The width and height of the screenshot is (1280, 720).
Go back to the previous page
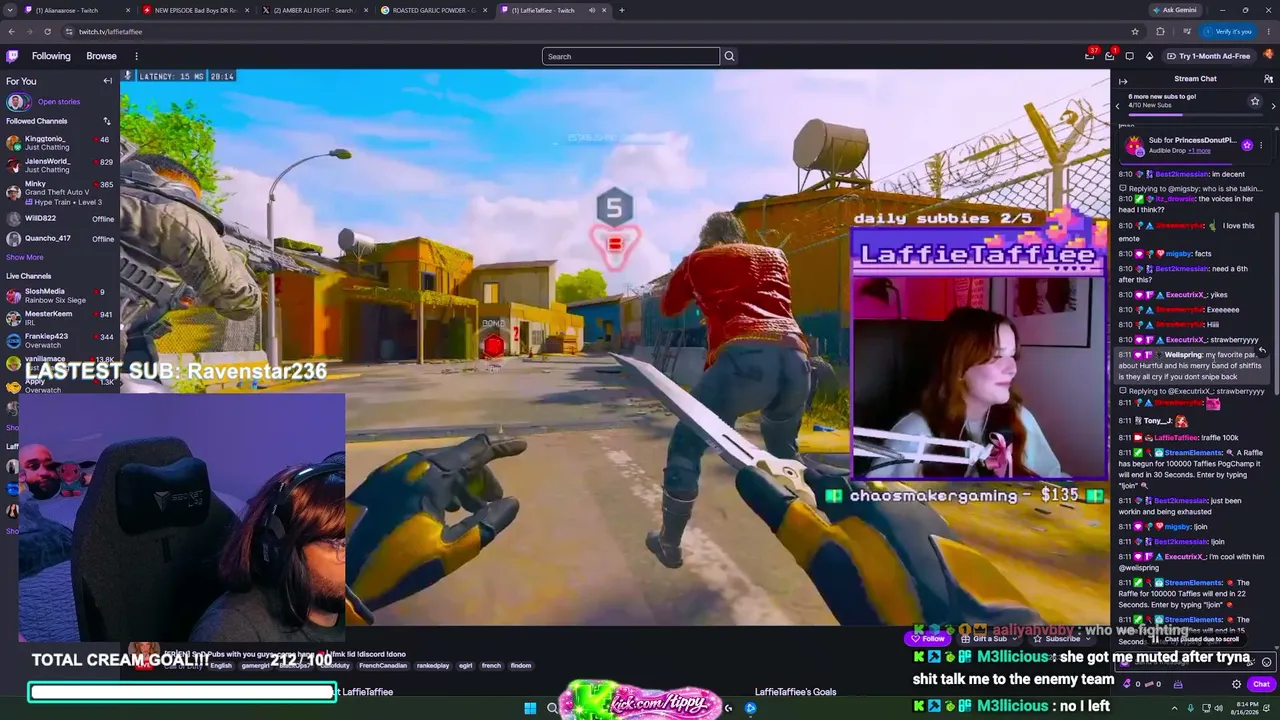[x=11, y=31]
